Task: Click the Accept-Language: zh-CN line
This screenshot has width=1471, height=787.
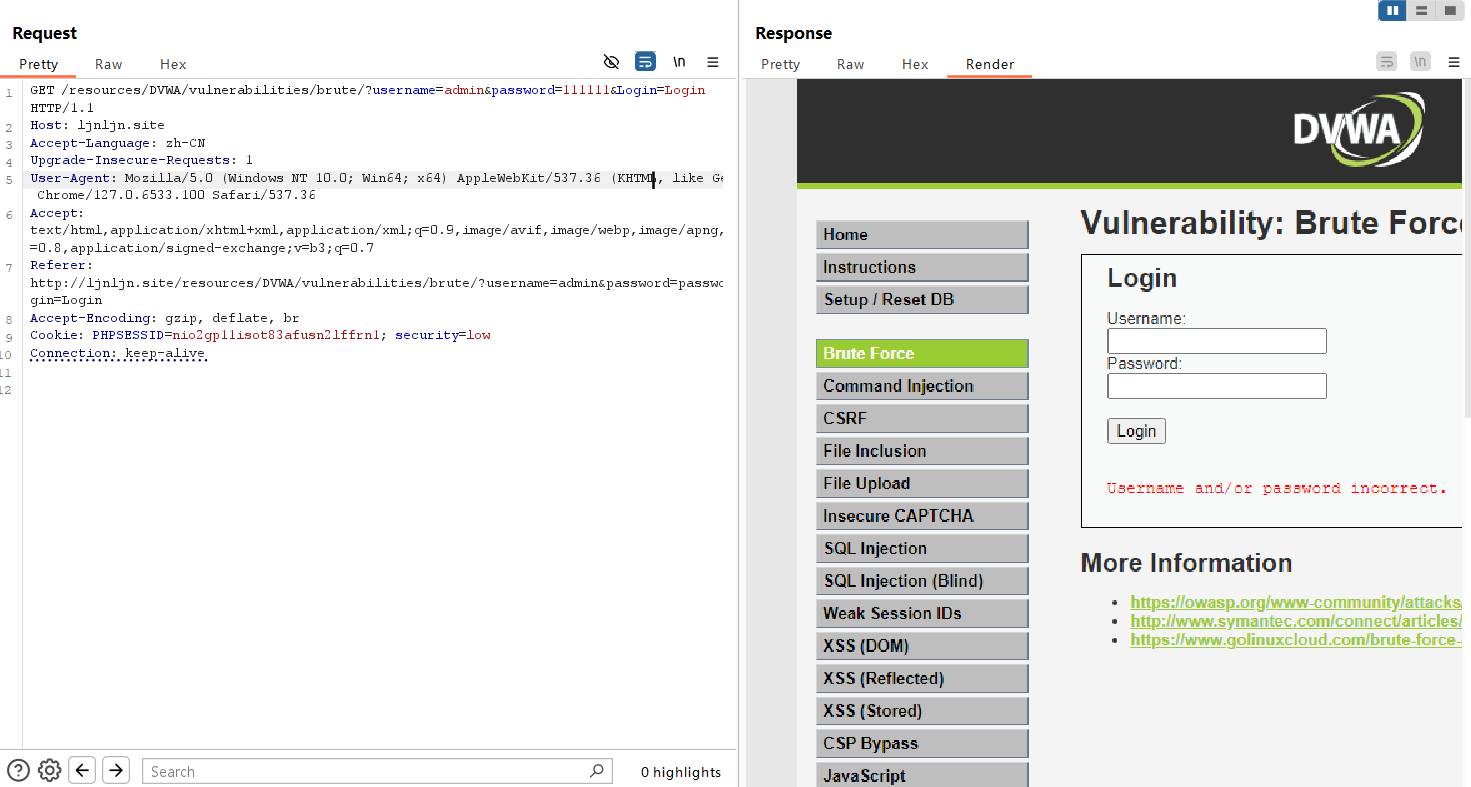Action: point(118,143)
